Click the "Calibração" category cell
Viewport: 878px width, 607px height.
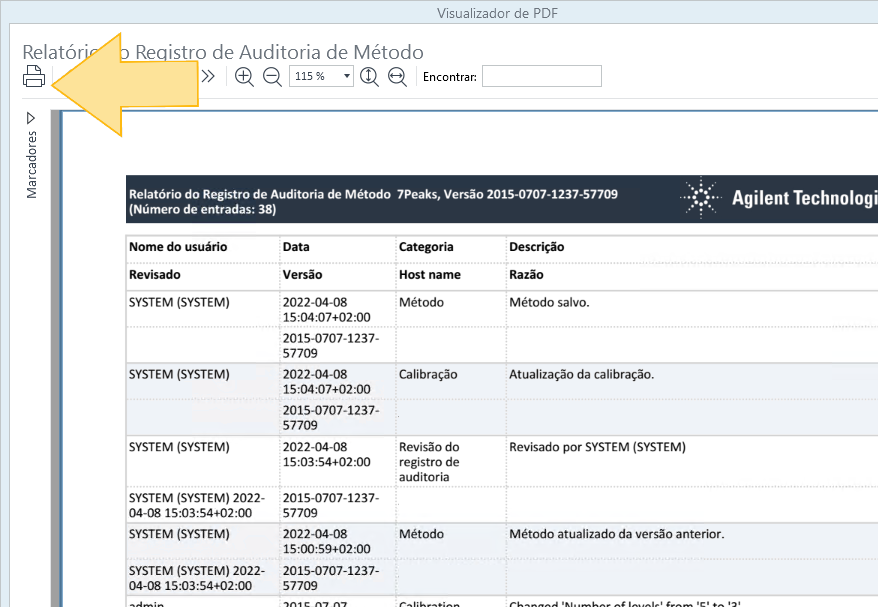428,375
